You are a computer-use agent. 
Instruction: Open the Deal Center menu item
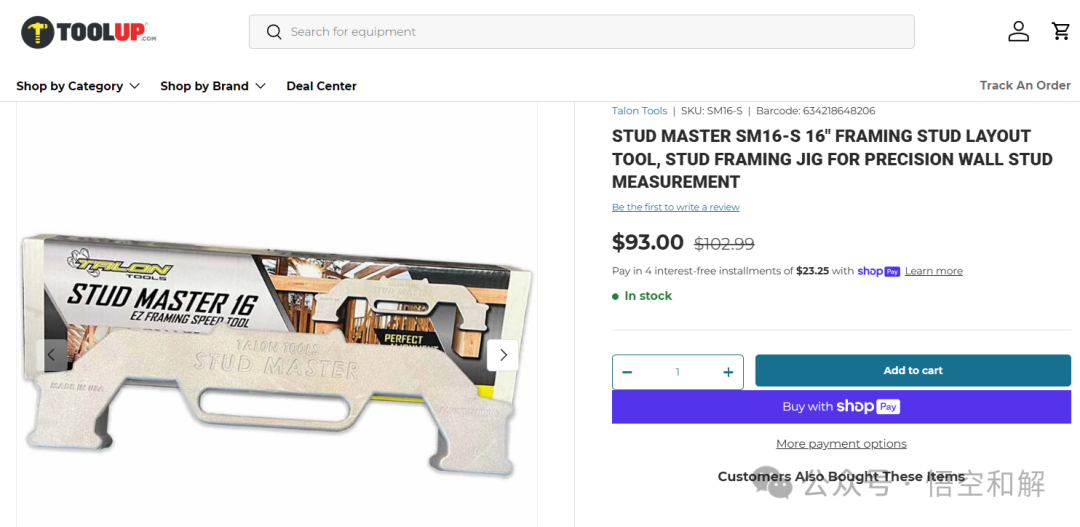pos(322,86)
